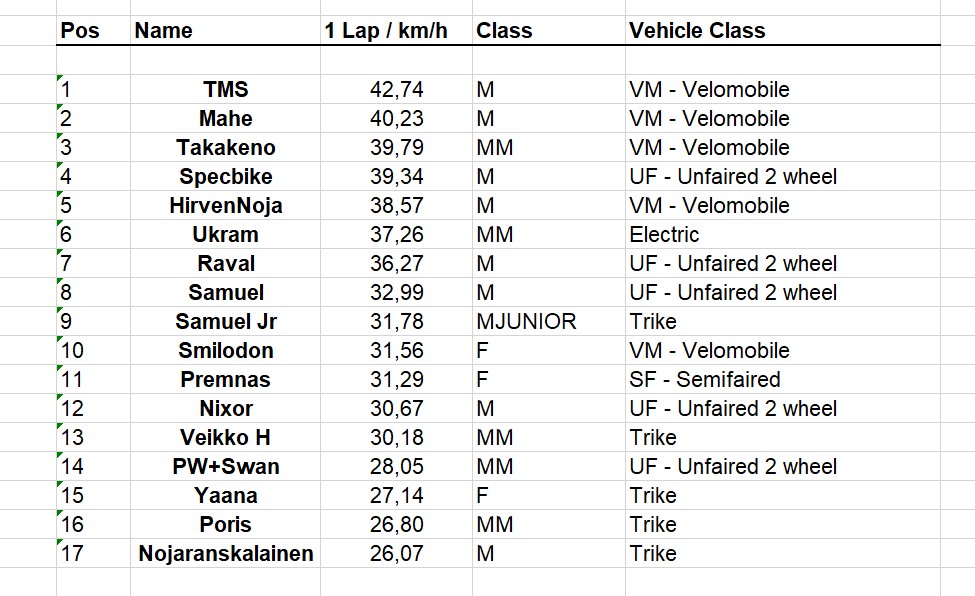The height and width of the screenshot is (596, 975).
Task: Click the speed value 37,26
Action: [x=396, y=235]
